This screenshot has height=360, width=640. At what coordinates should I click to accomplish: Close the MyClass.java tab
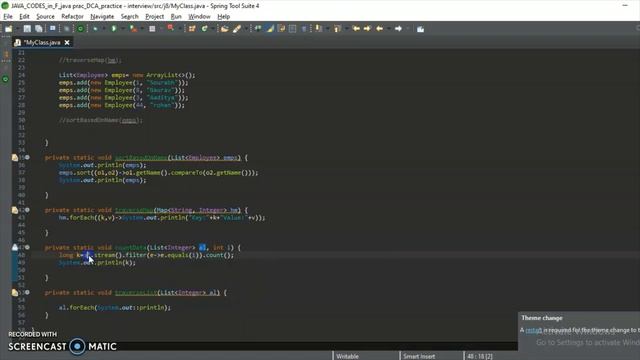[67, 42]
